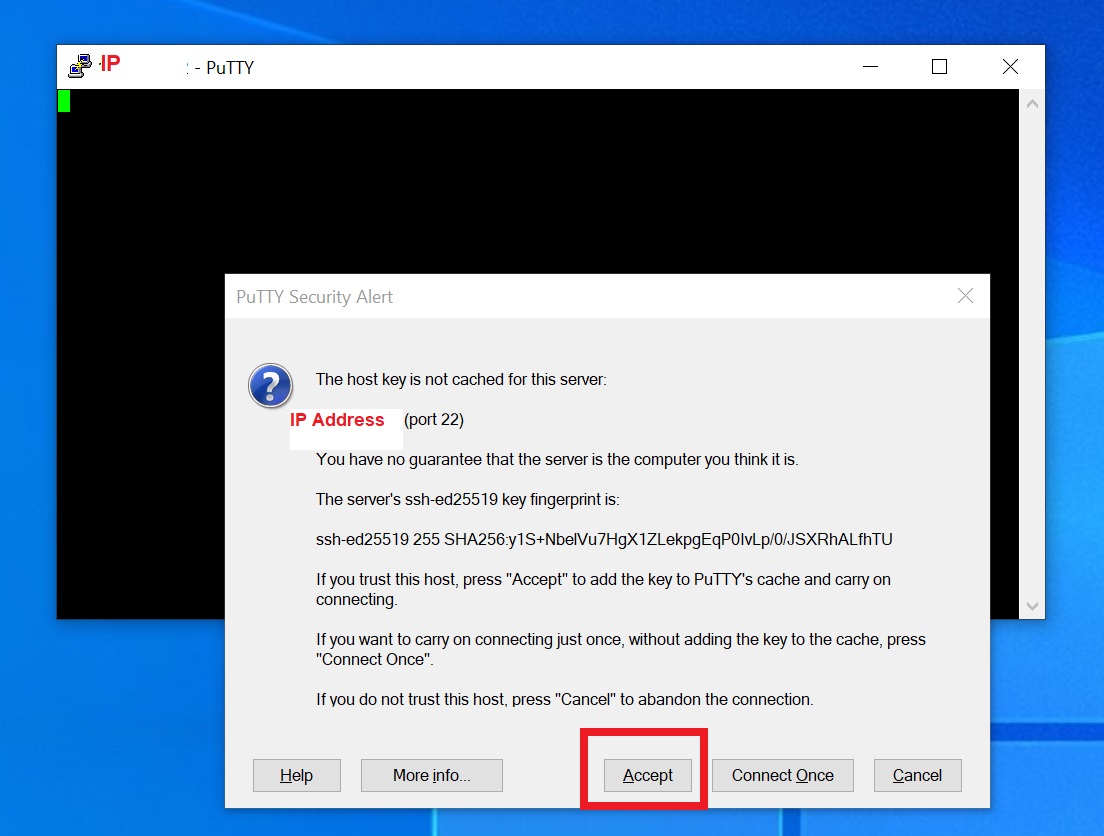Close the PuTTY Security Alert dialog
The image size is (1104, 836).
click(x=965, y=296)
